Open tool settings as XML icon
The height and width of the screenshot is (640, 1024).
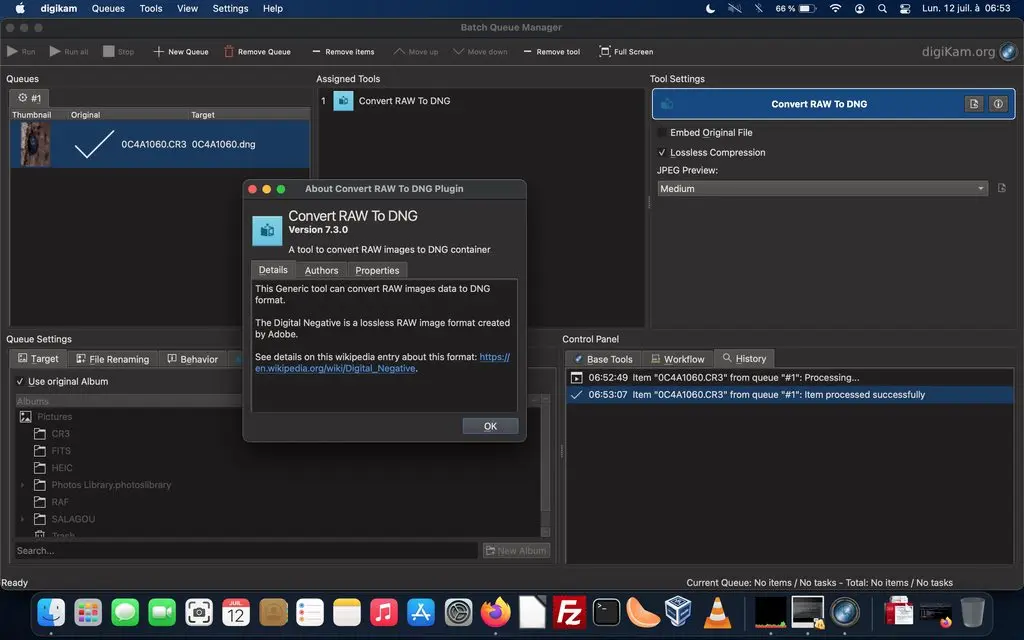973,103
